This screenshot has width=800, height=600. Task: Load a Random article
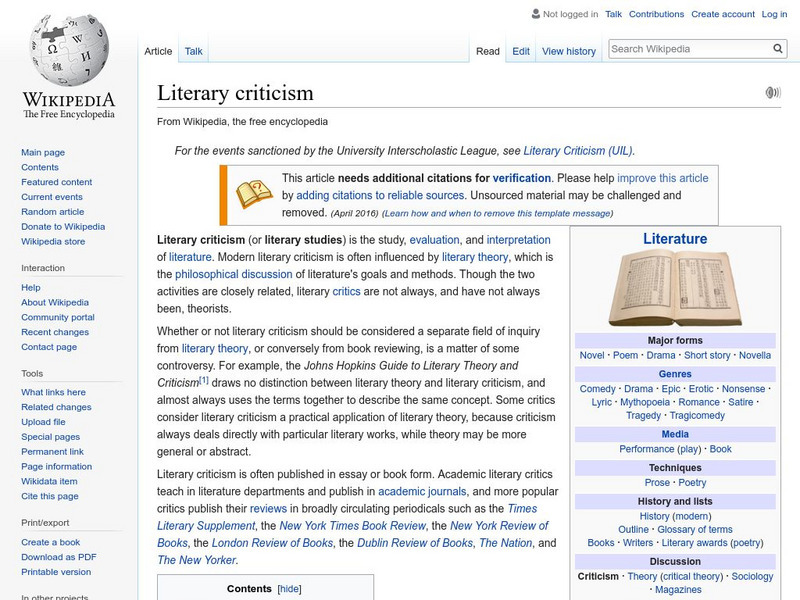tap(53, 211)
